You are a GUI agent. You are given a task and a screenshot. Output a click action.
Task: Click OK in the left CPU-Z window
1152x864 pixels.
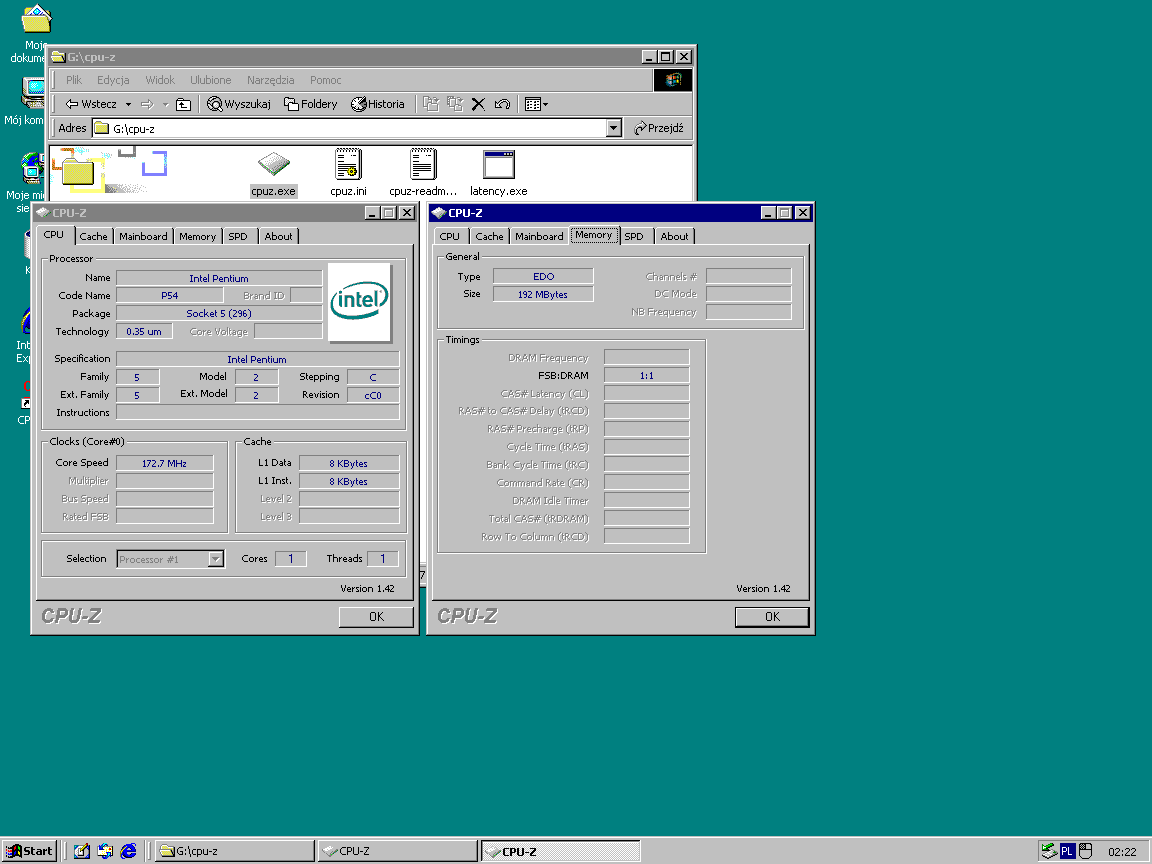coord(376,616)
